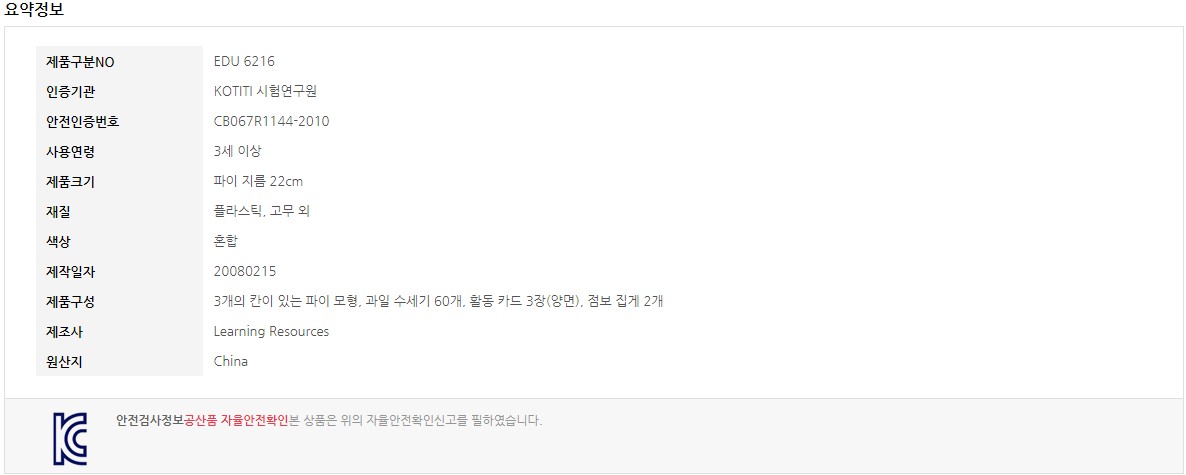Click the red 공산품 자율안전확인 text
Image resolution: width=1186 pixels, height=475 pixels.
237,421
